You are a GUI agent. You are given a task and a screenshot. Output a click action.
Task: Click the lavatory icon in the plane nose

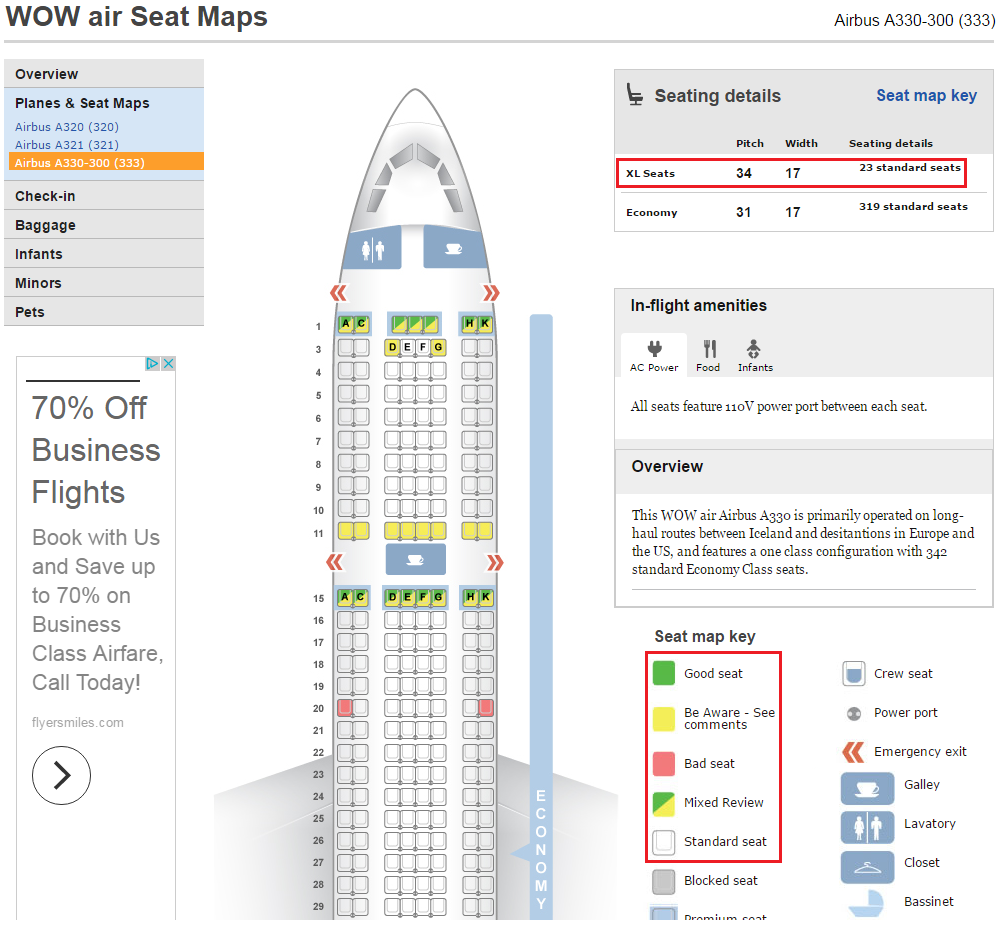pos(371,247)
